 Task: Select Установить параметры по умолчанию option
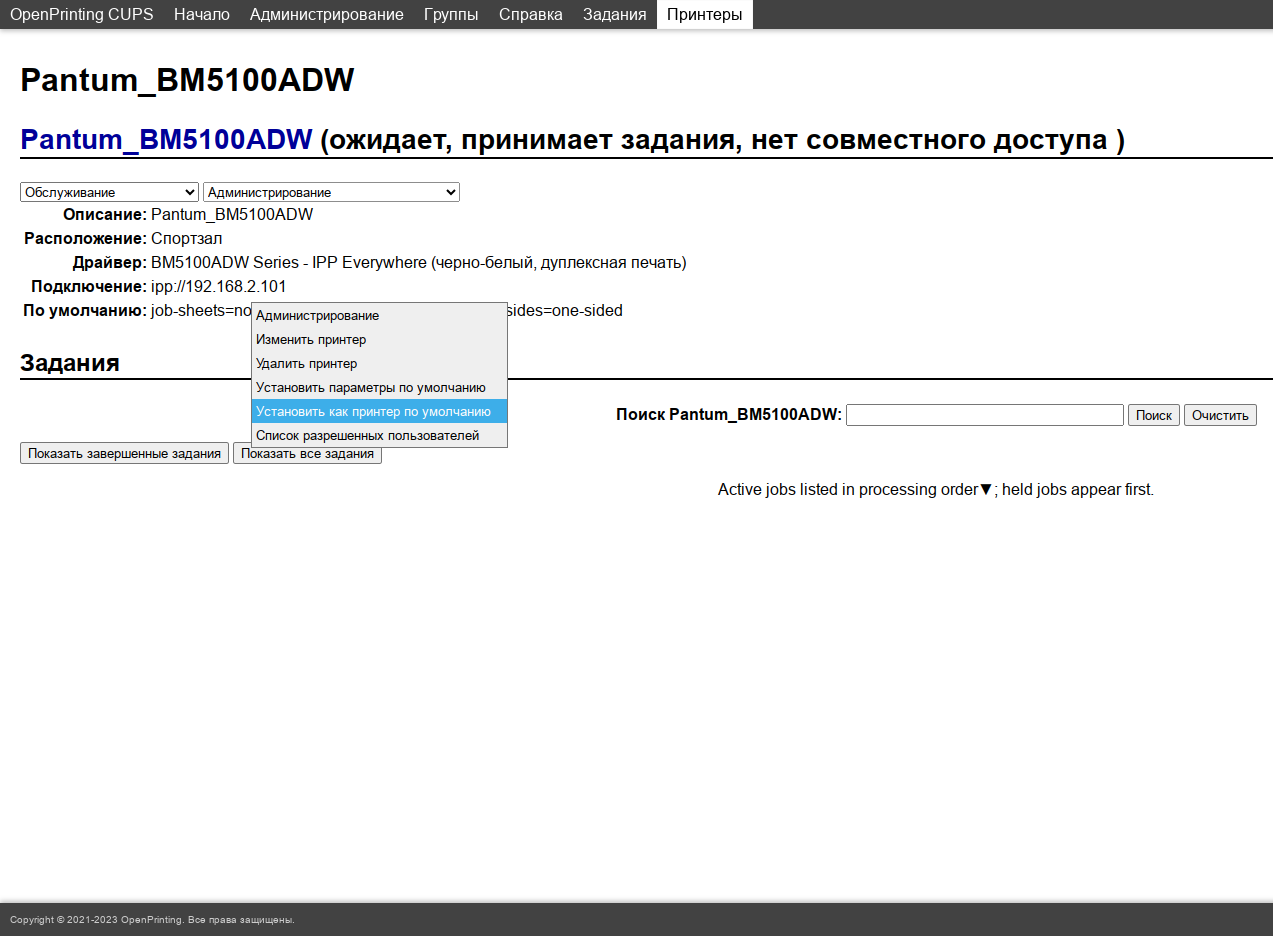(x=371, y=388)
